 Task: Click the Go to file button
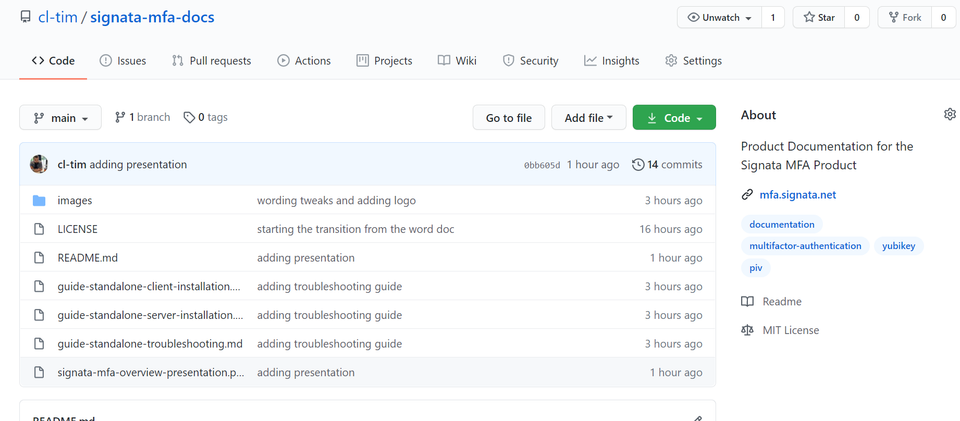click(x=509, y=117)
